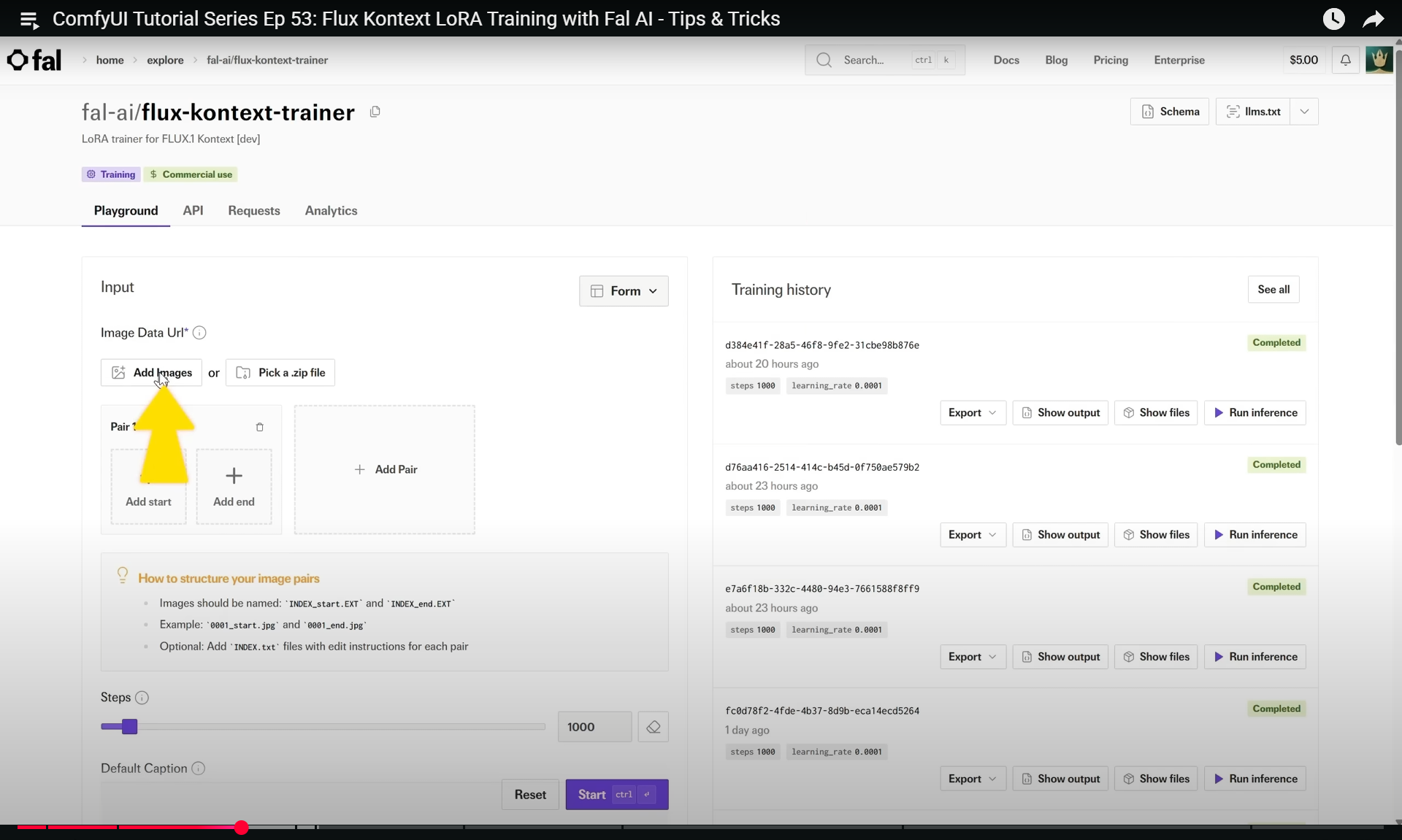Copy the flux-kontext-trainer model name
Image resolution: width=1402 pixels, height=840 pixels.
(375, 112)
